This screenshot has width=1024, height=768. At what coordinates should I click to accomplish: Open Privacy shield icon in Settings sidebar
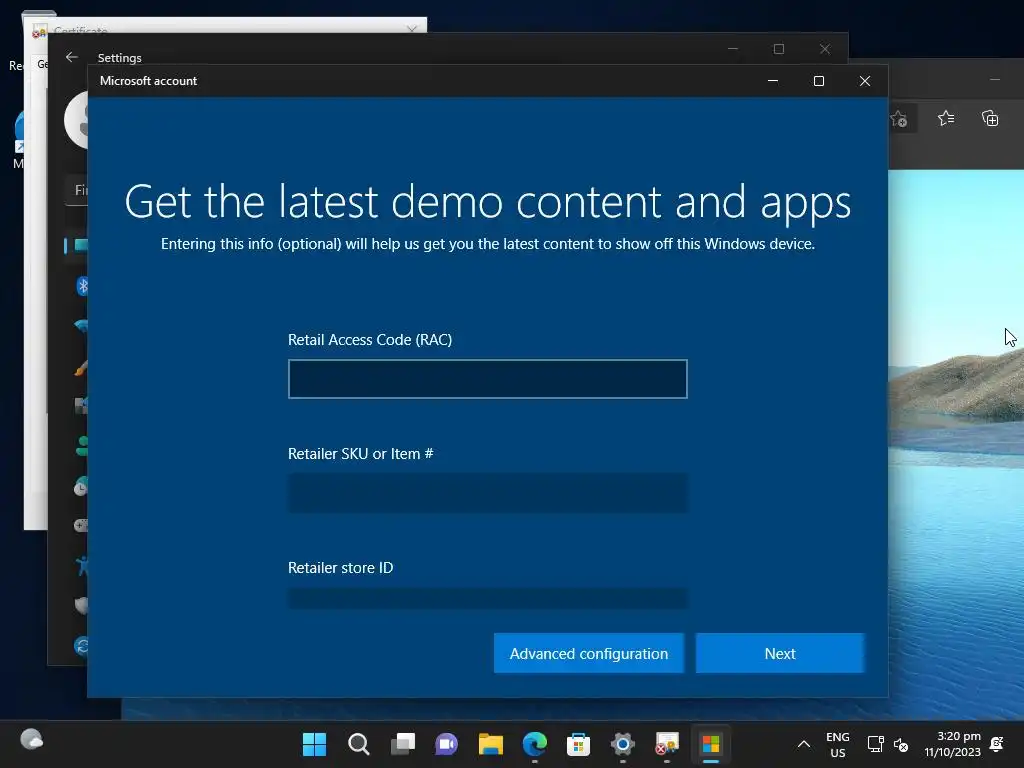click(82, 605)
